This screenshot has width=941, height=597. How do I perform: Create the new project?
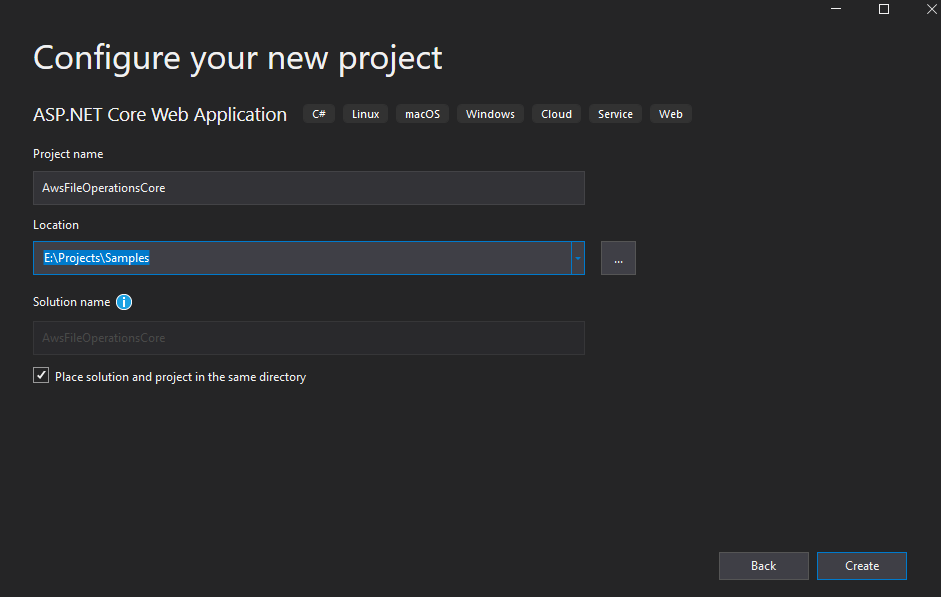click(862, 566)
